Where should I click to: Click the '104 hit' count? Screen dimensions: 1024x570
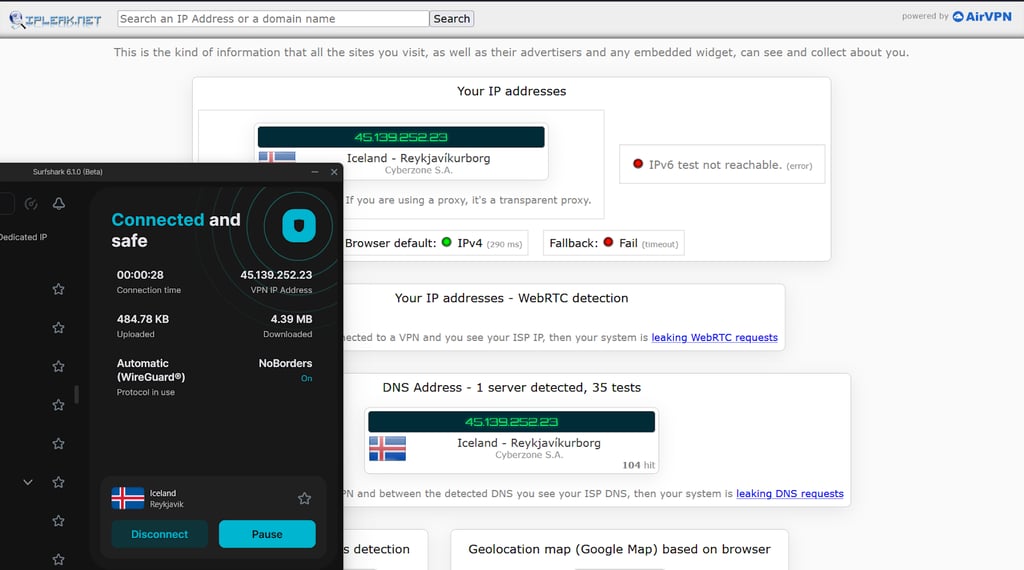pos(638,465)
